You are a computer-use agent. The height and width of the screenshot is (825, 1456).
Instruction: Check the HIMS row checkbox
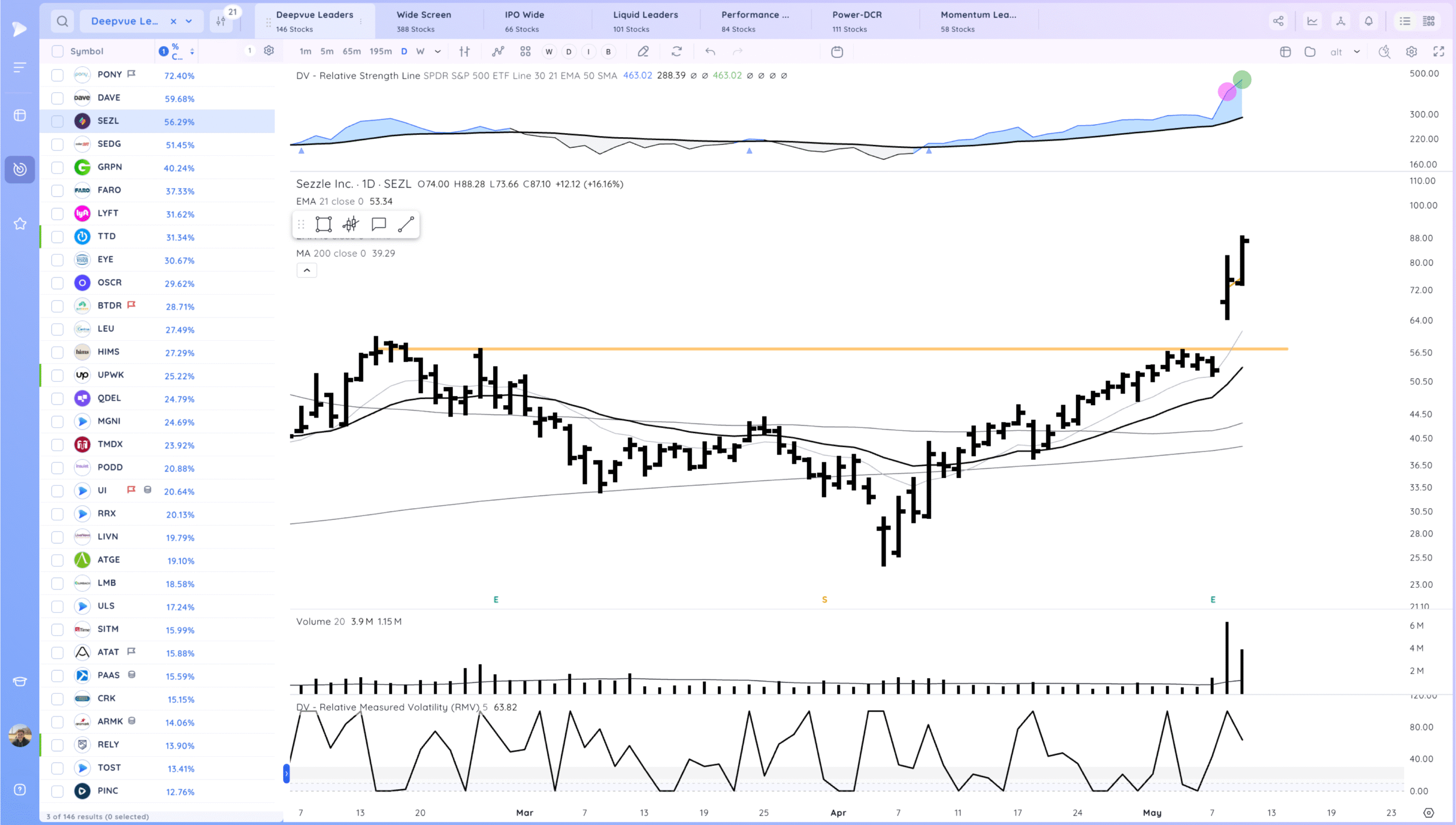coord(57,352)
